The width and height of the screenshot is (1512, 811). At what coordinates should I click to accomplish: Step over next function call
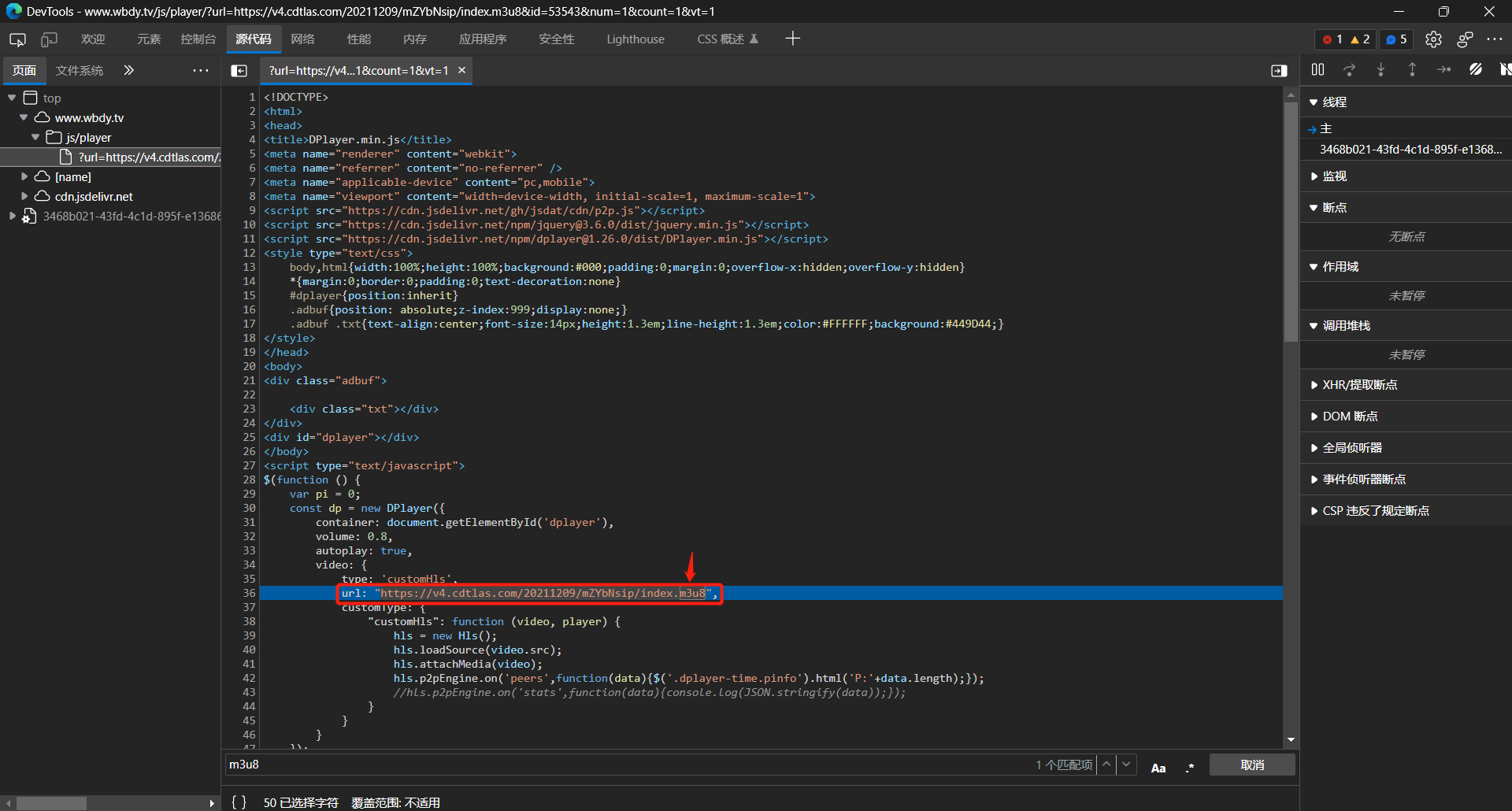[x=1350, y=70]
